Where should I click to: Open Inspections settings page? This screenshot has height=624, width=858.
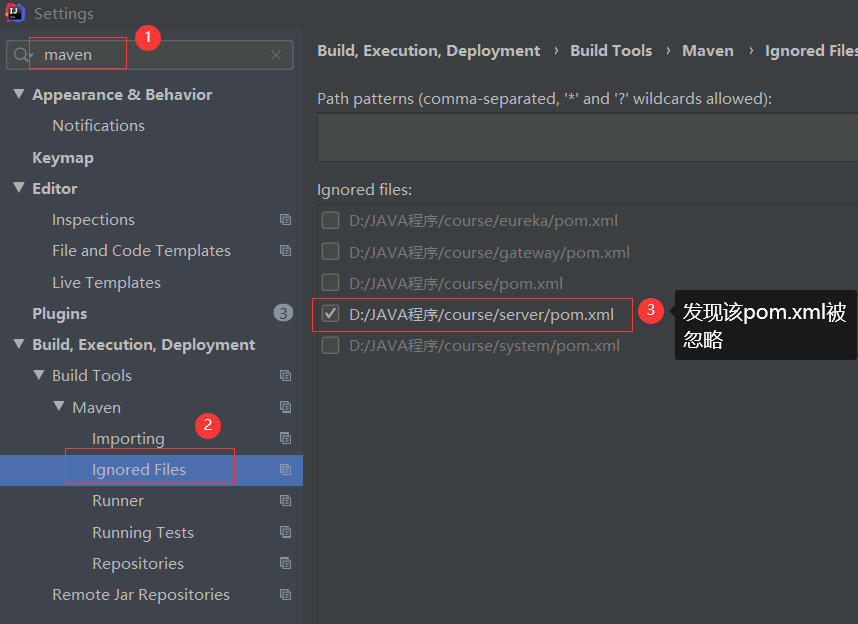(94, 220)
